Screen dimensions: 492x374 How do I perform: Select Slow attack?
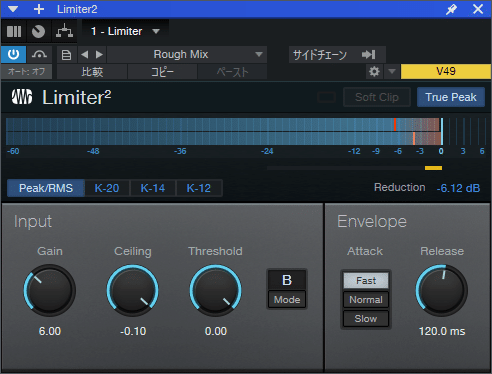[366, 319]
